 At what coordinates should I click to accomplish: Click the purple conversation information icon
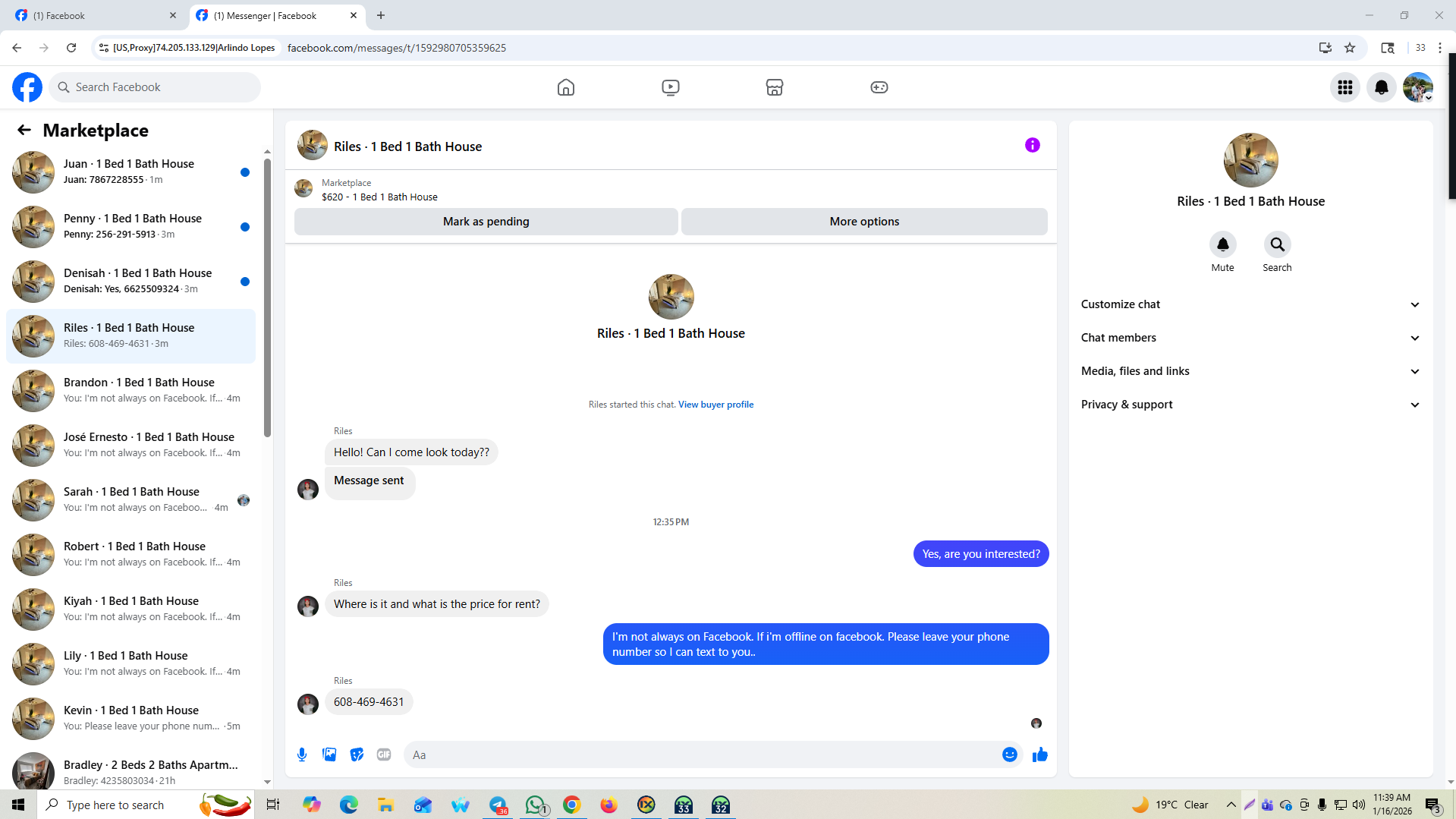click(1033, 145)
